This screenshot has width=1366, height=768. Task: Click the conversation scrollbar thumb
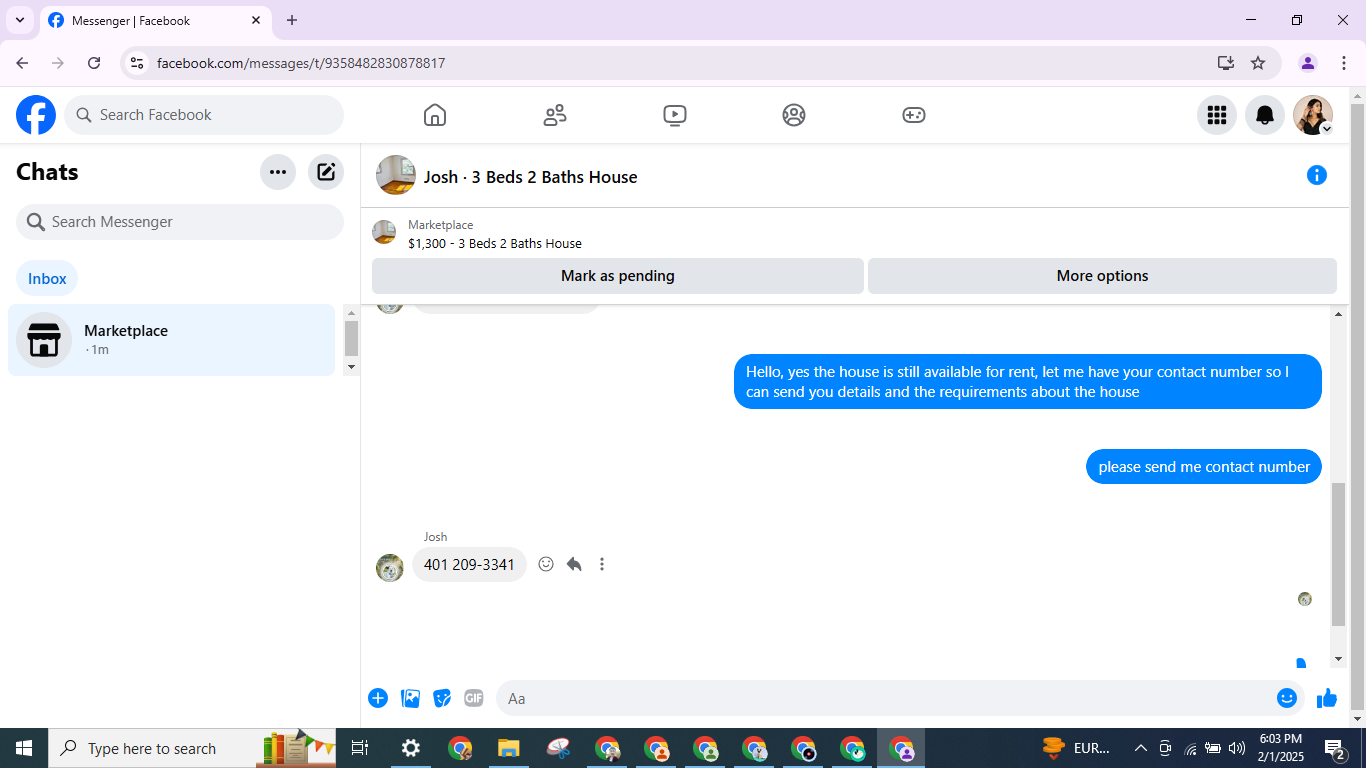(1339, 554)
